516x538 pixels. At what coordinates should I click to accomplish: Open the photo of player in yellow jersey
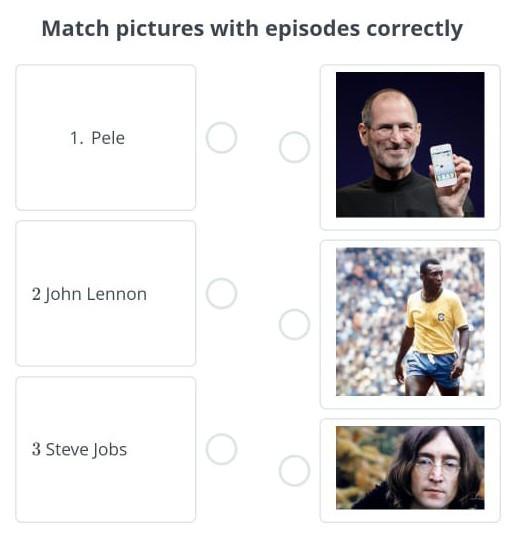410,321
